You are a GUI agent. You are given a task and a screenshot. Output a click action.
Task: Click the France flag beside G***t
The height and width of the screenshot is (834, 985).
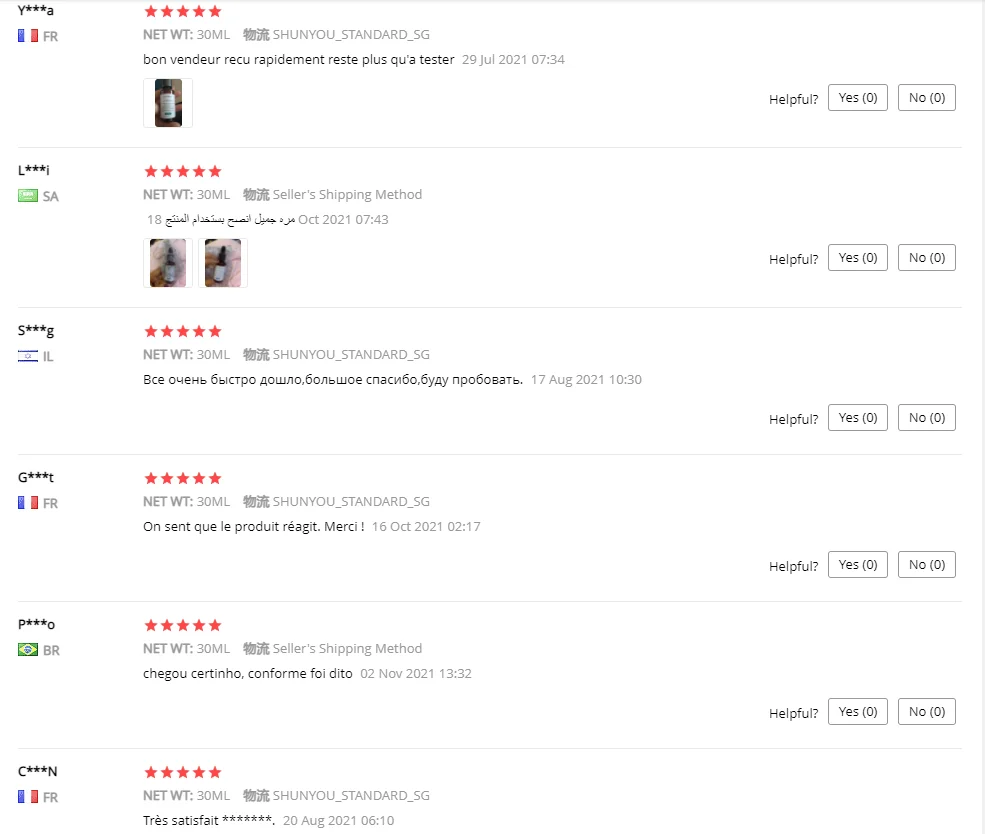(28, 503)
